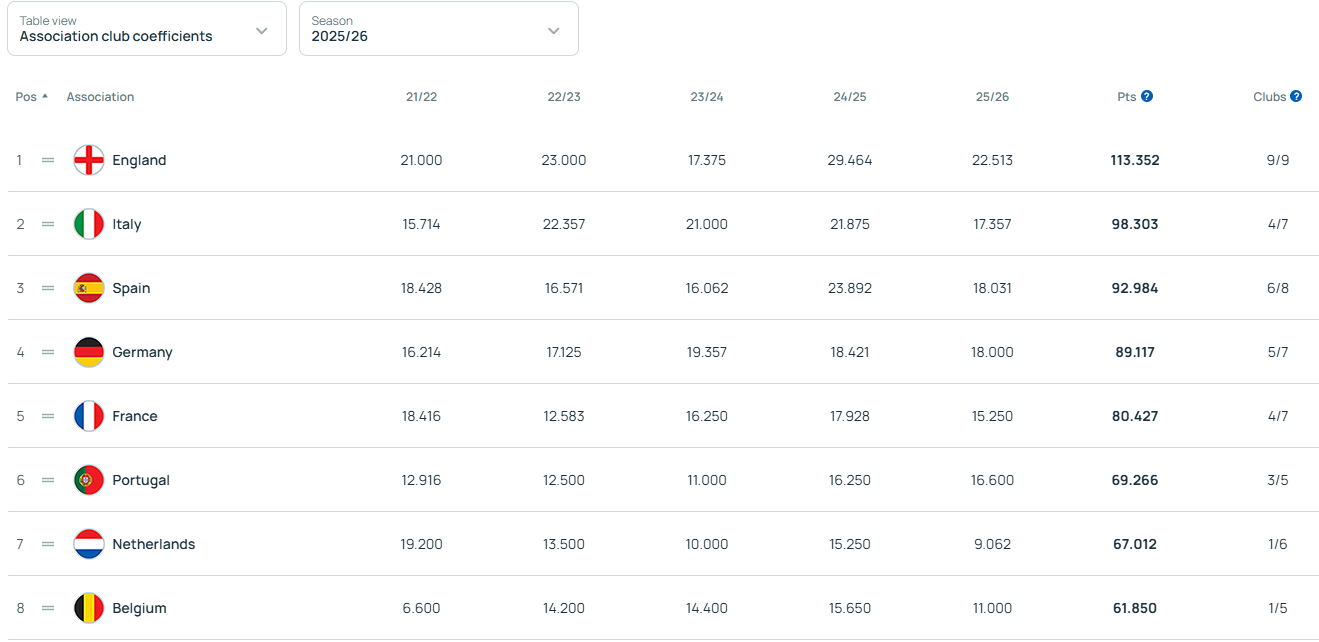The image size is (1319, 642).
Task: Click the Portugal flag icon
Action: tap(89, 480)
